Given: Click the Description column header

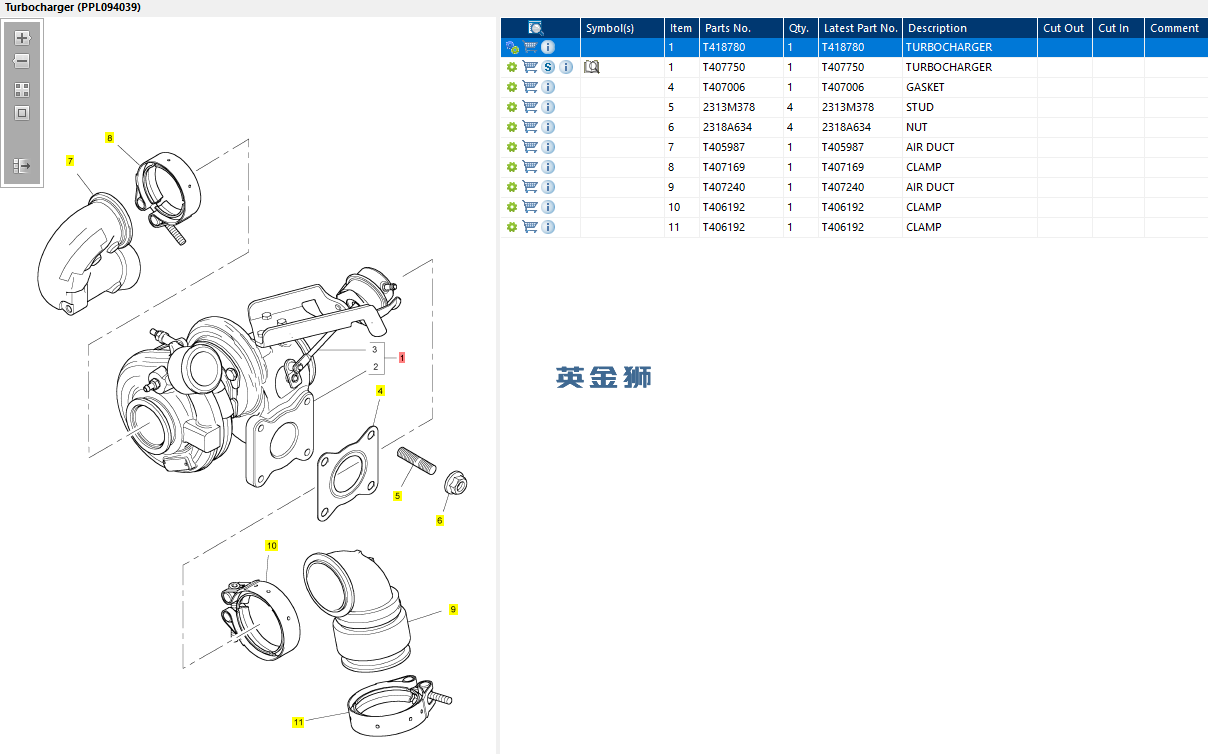Looking at the screenshot, I should [x=936, y=28].
